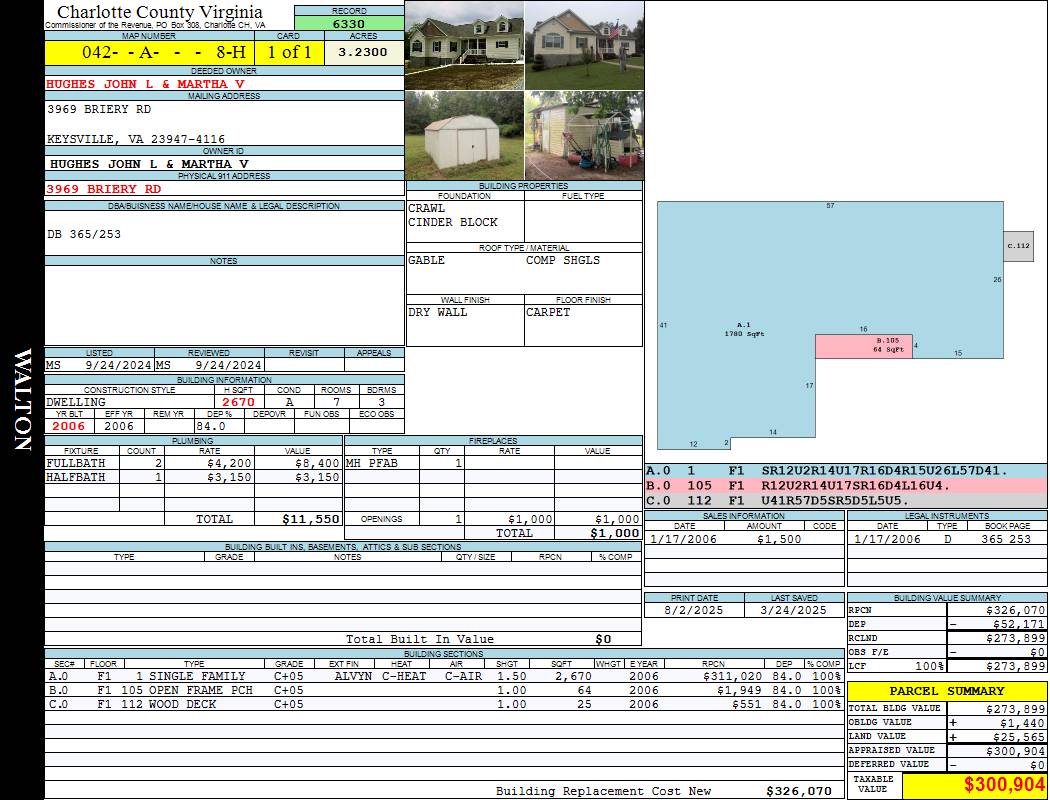Click the WALTON sidebar label
The image size is (1050, 800).
pyautogui.click(x=22, y=400)
